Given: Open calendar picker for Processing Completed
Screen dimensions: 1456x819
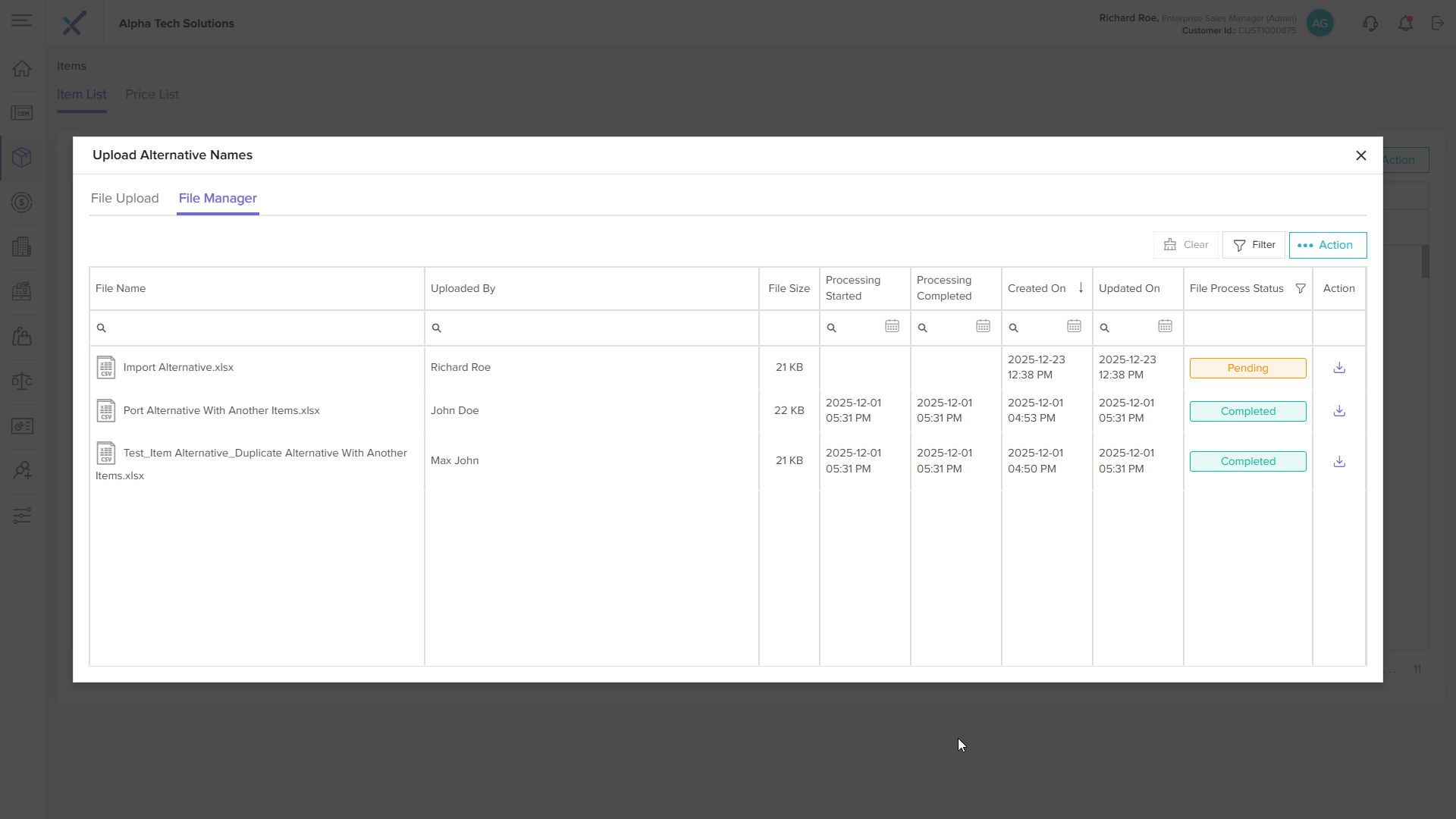Looking at the screenshot, I should tap(983, 326).
